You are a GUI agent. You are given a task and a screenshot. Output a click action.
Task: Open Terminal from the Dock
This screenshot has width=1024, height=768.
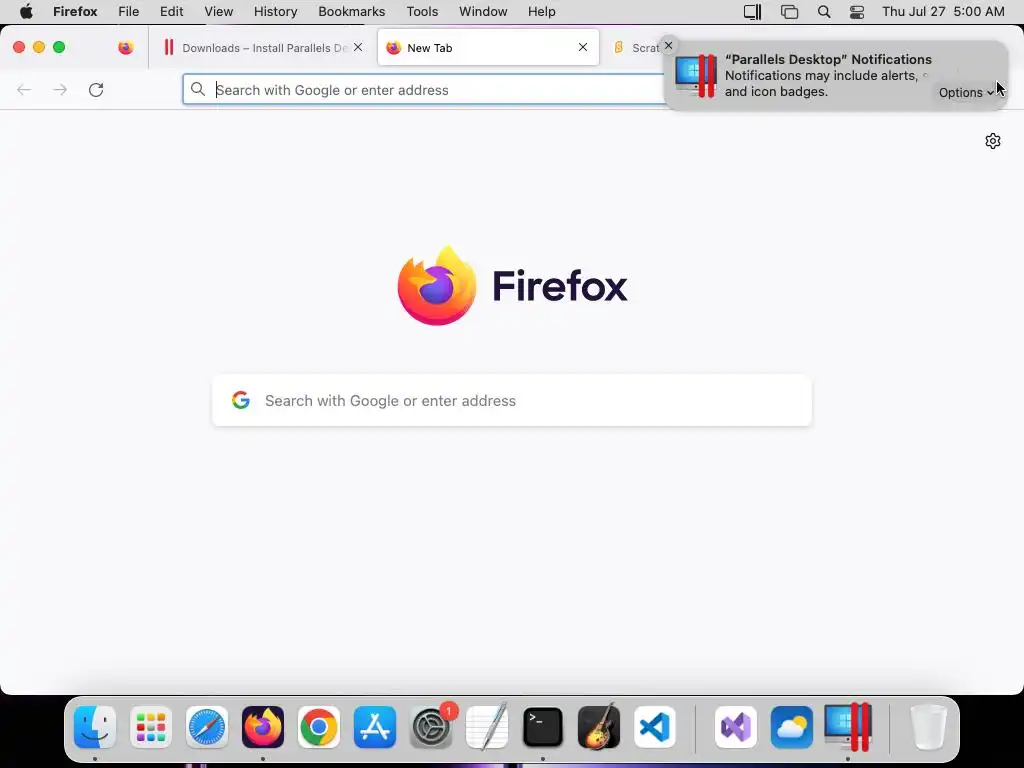(543, 727)
